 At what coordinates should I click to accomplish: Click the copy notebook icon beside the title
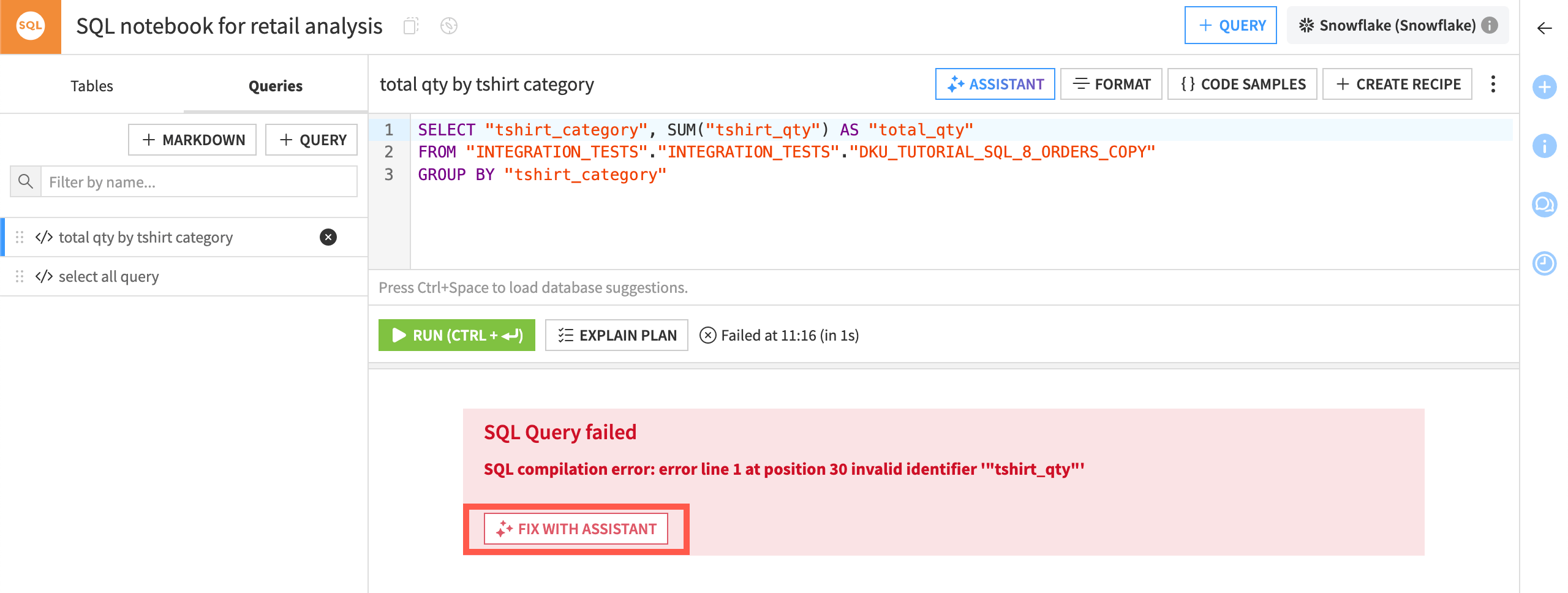click(412, 26)
